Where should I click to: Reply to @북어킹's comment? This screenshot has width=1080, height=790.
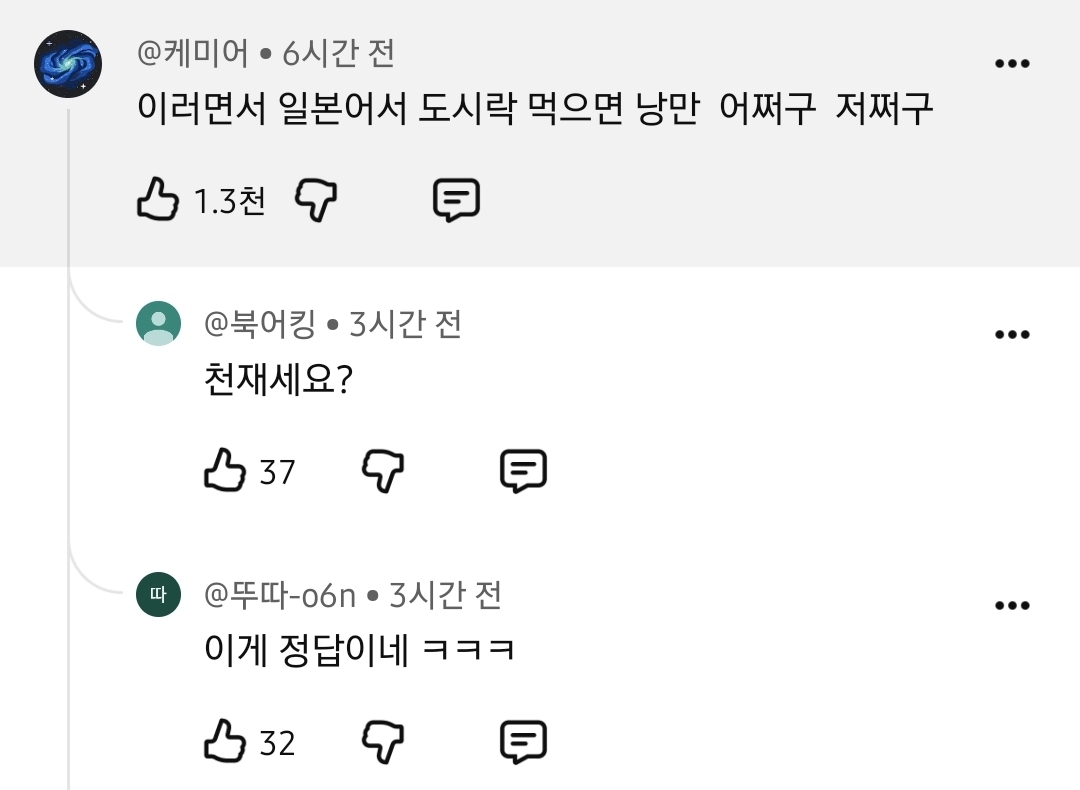(523, 470)
